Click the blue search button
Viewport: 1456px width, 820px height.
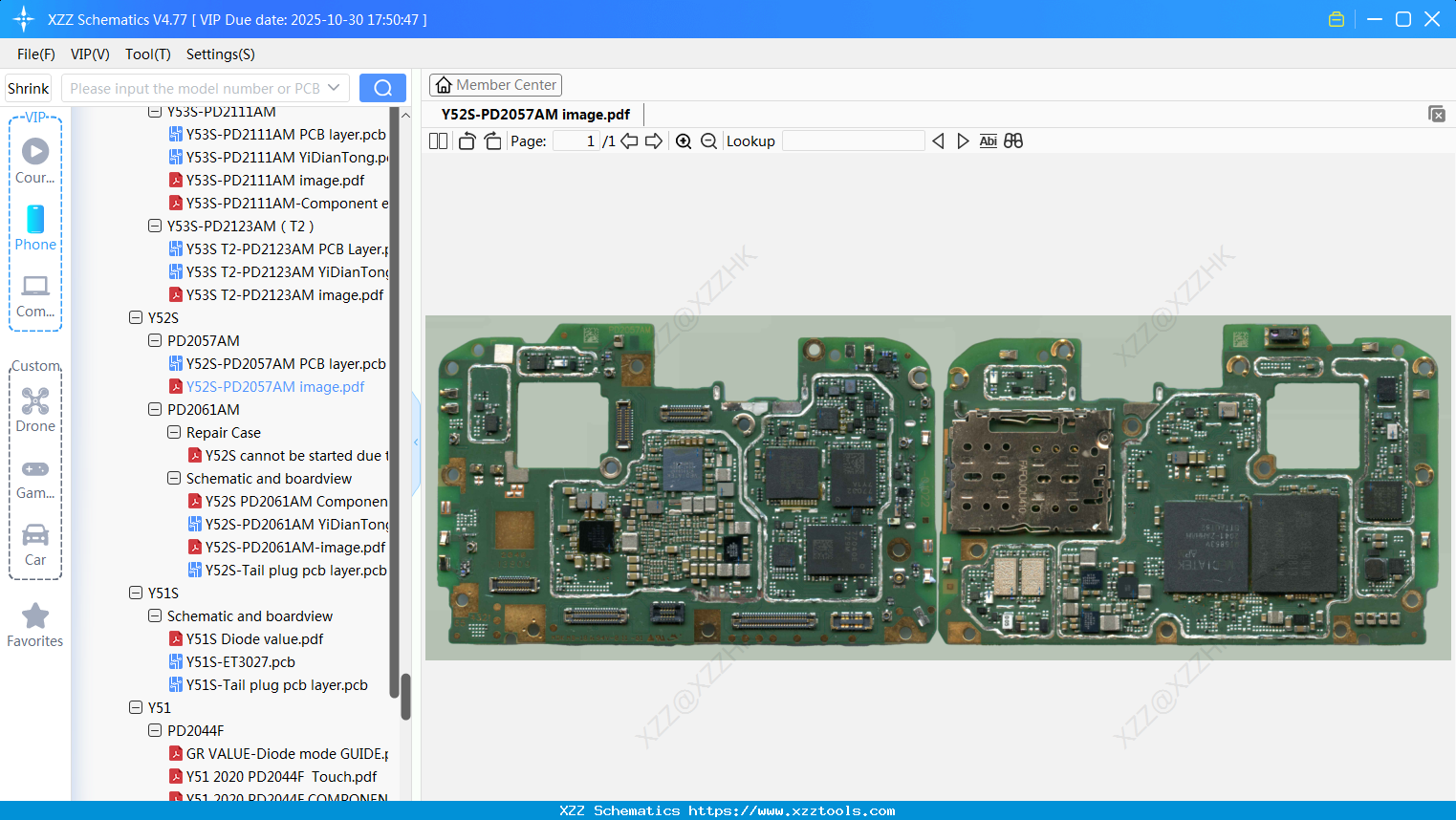coord(382,88)
